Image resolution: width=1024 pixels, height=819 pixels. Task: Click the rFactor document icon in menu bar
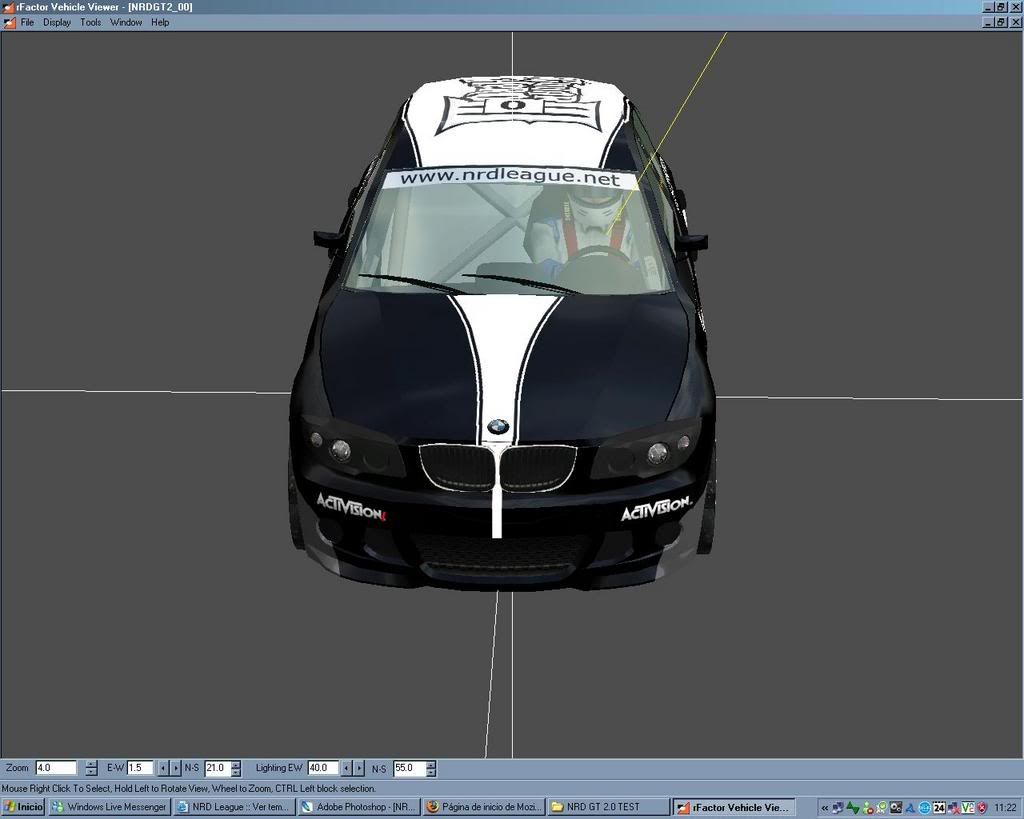coord(9,22)
